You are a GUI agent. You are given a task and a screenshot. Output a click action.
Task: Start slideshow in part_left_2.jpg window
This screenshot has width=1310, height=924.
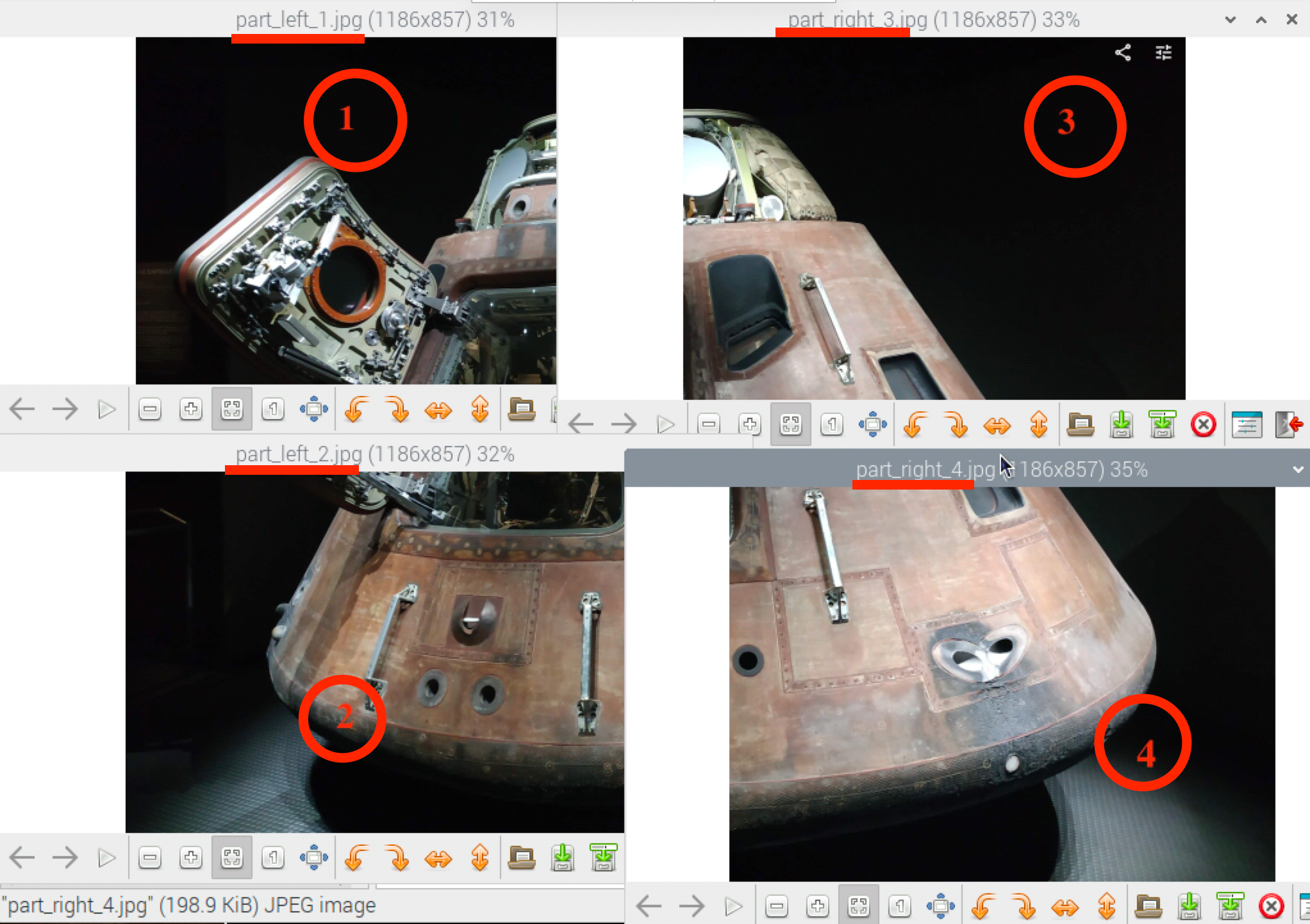[x=106, y=857]
